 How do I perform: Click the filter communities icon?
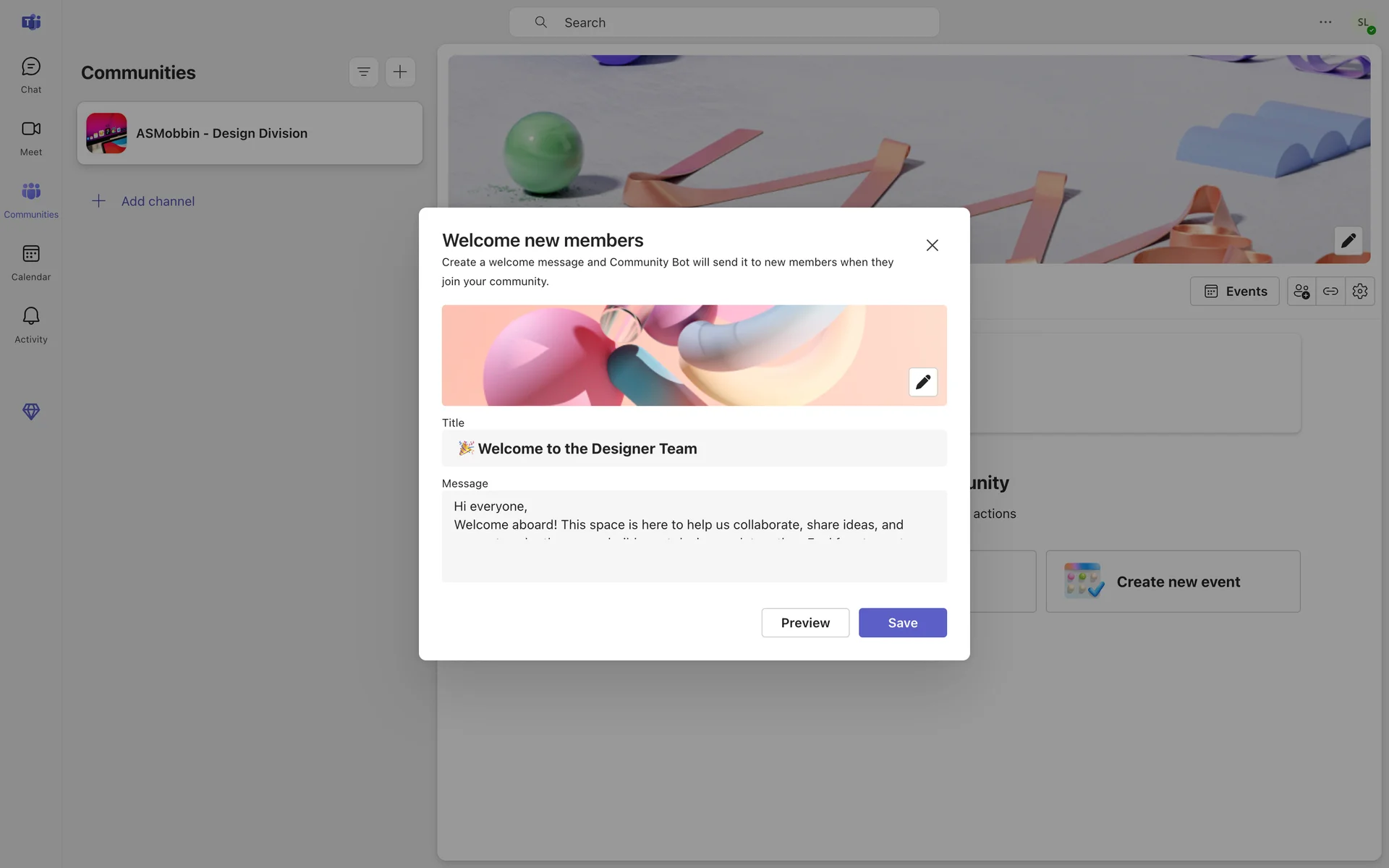(x=363, y=72)
